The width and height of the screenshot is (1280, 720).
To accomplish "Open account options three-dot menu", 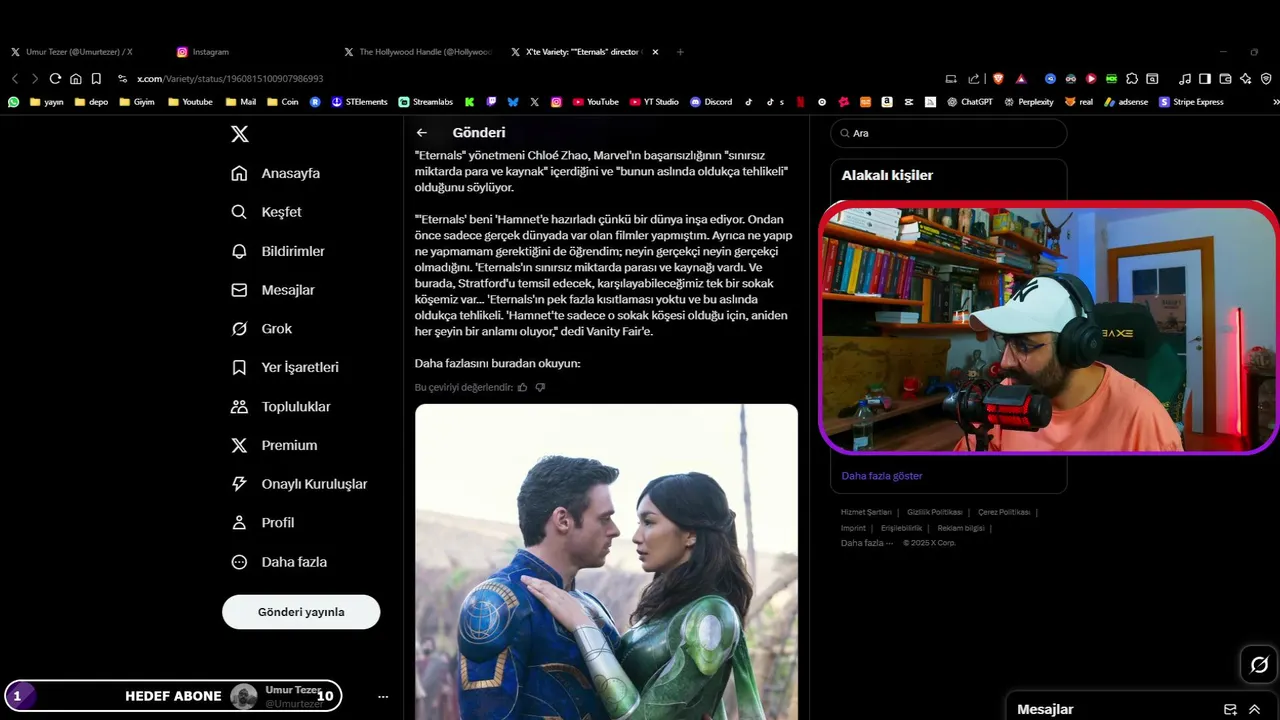I will tap(383, 696).
